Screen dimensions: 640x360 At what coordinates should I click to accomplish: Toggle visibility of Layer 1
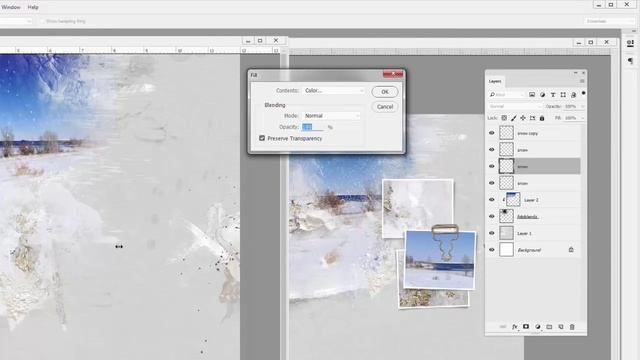click(x=491, y=233)
